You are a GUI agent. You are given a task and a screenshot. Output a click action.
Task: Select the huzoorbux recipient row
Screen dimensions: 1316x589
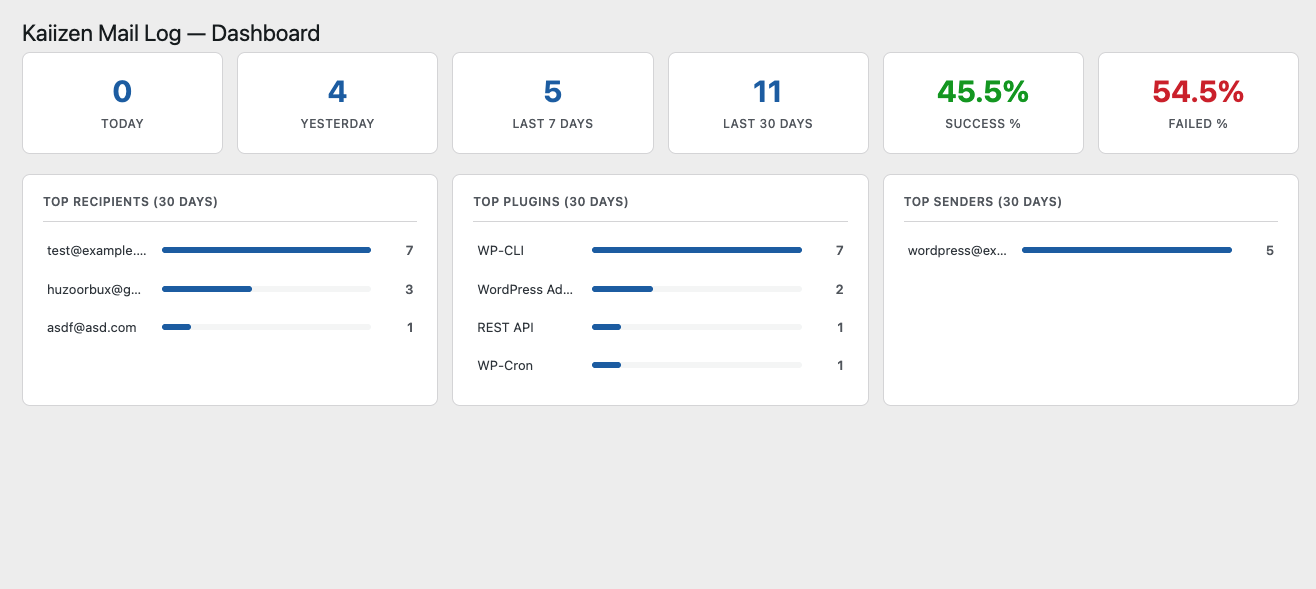(x=230, y=289)
